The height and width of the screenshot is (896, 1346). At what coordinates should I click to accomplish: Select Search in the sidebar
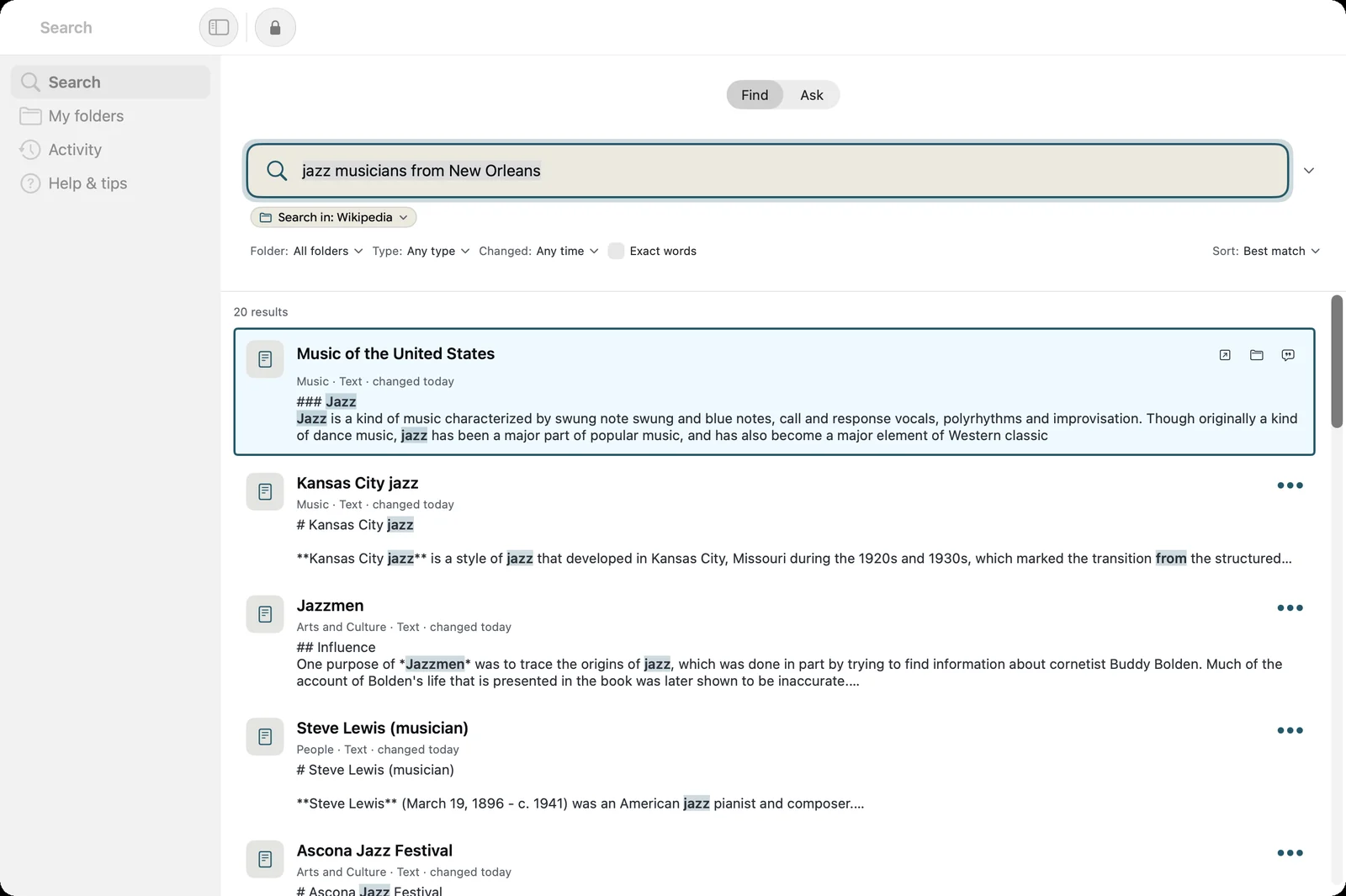(x=110, y=82)
